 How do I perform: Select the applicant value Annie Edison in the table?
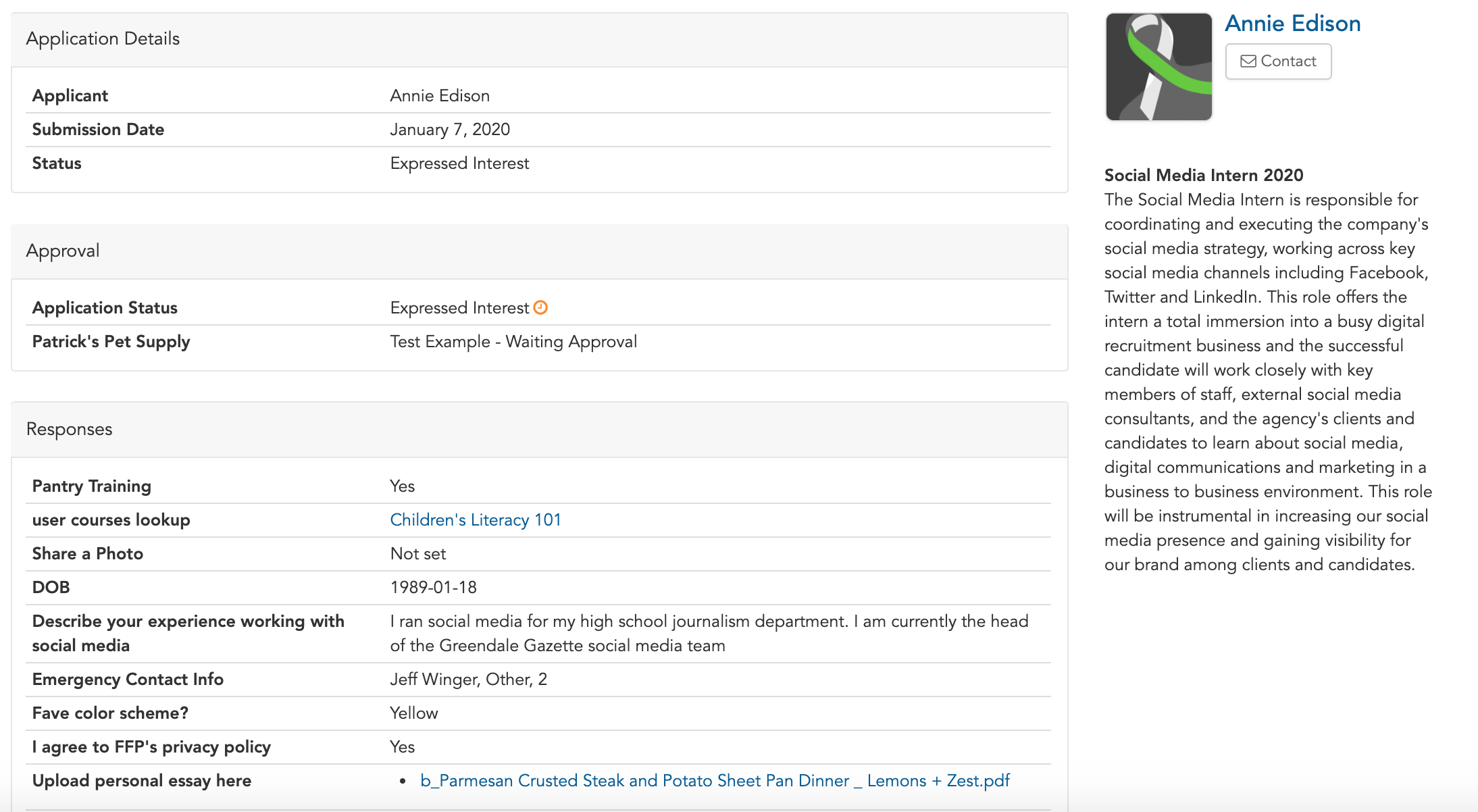[x=440, y=95]
